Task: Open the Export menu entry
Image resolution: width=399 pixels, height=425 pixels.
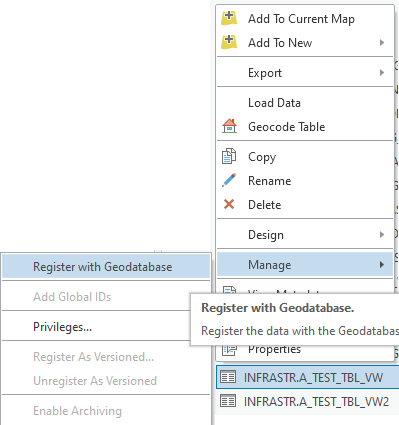Action: point(305,72)
